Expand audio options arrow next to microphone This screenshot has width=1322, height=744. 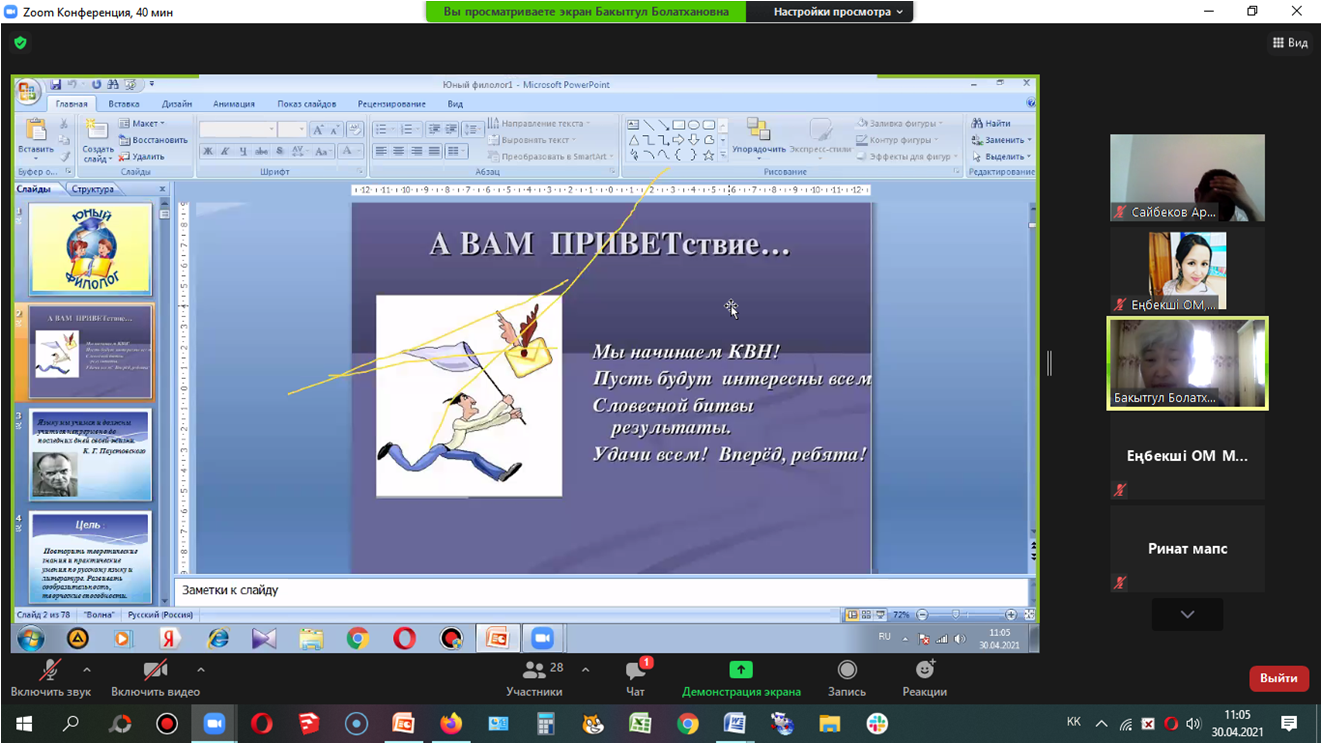[x=87, y=670]
